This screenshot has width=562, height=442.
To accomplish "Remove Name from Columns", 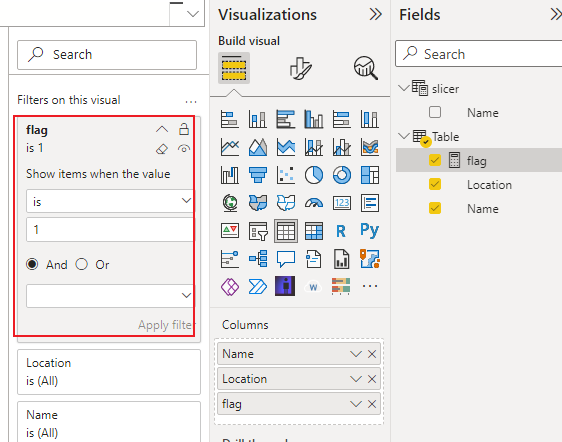I will (372, 354).
